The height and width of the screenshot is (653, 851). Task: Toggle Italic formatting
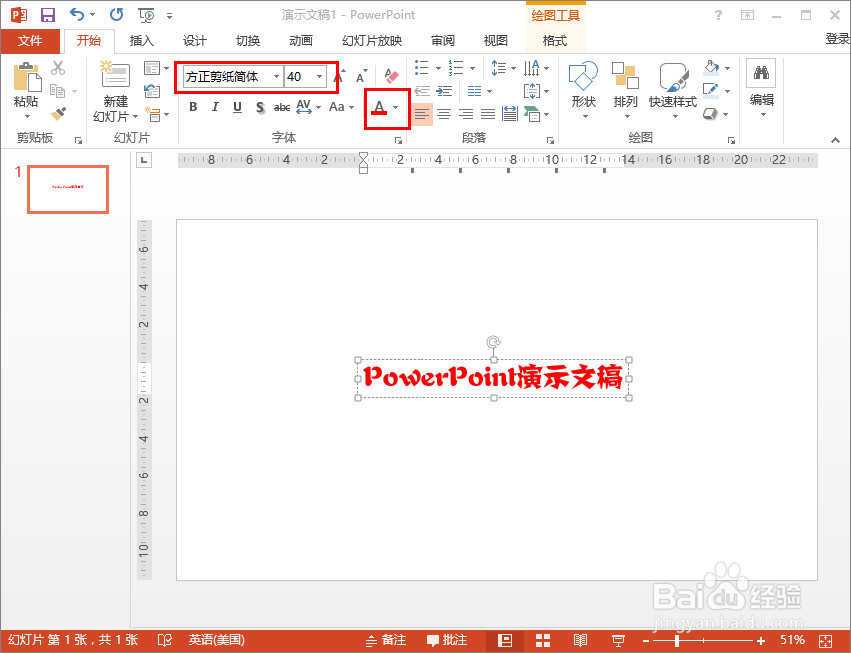tap(215, 107)
